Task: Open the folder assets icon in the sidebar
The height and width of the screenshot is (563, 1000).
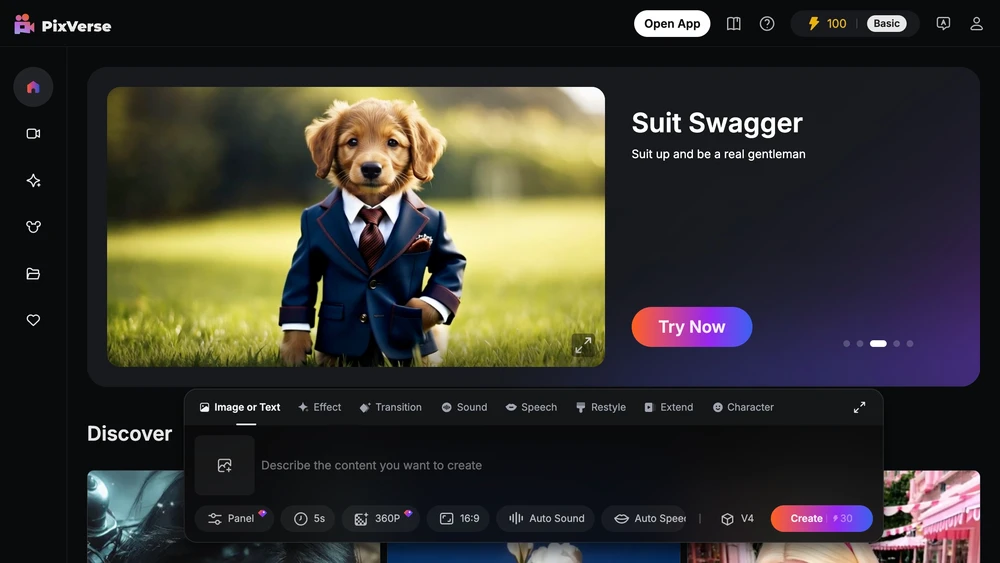Action: (x=33, y=274)
